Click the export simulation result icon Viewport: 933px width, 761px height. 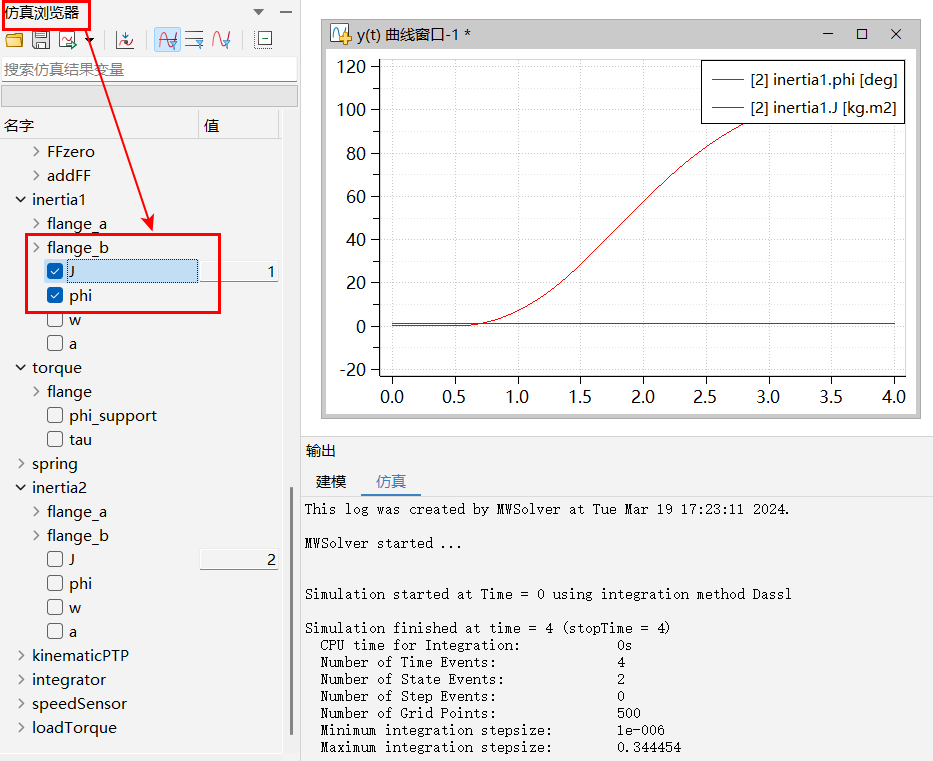(x=68, y=40)
